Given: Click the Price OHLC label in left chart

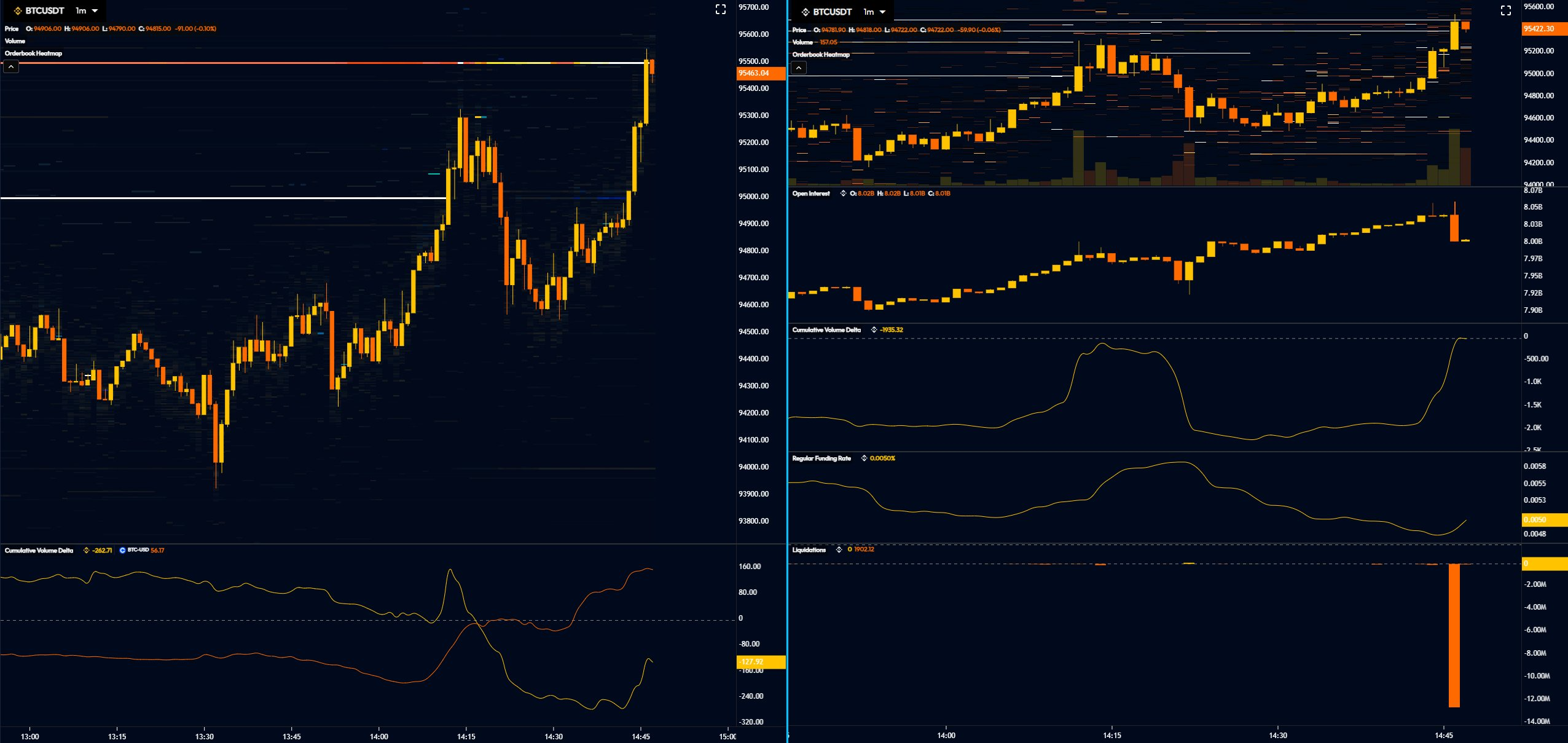Looking at the screenshot, I should tap(111, 29).
